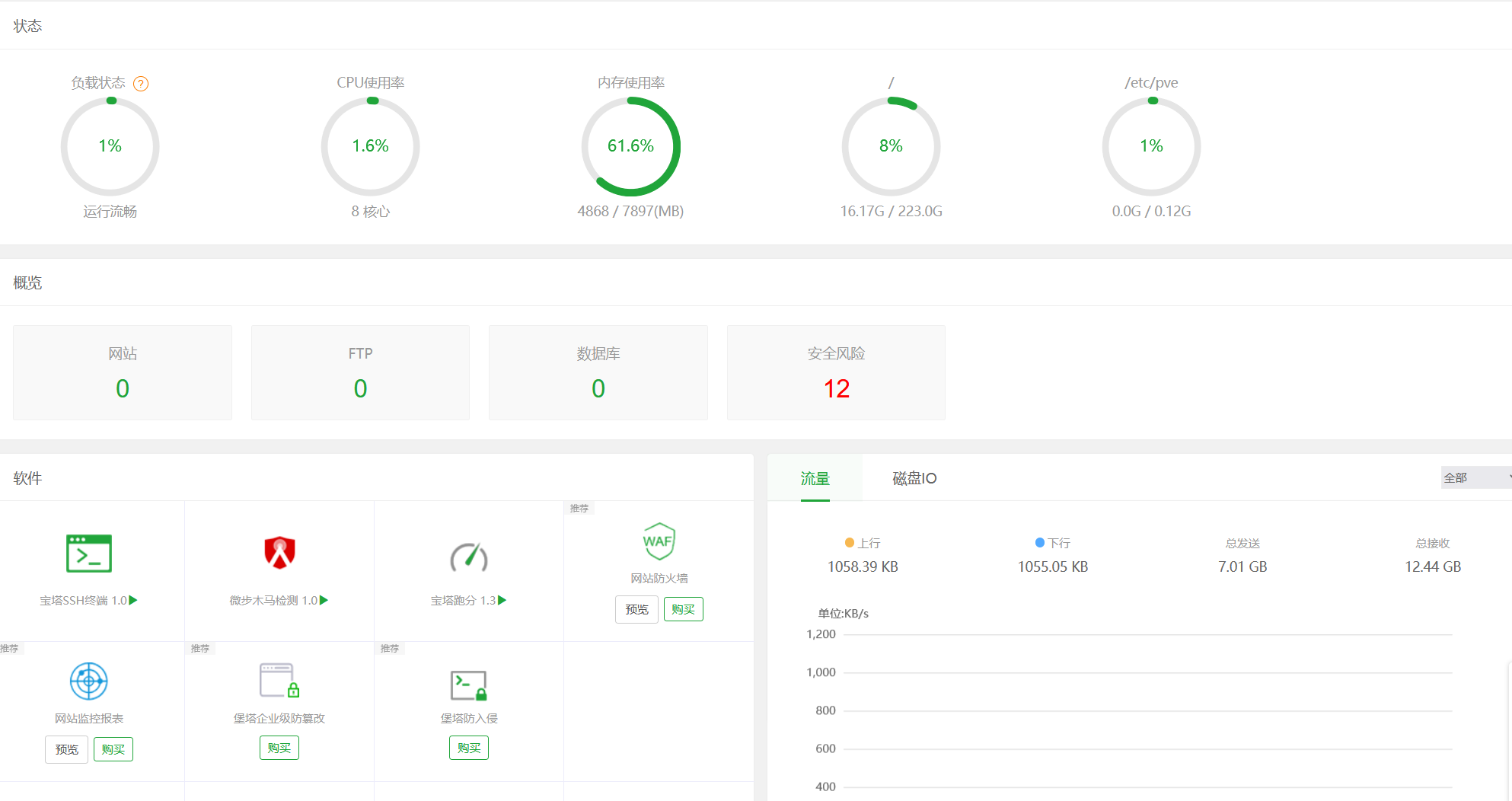1512x801 pixels.
Task: Open the 安全风险 card showing 12
Action: click(x=836, y=372)
